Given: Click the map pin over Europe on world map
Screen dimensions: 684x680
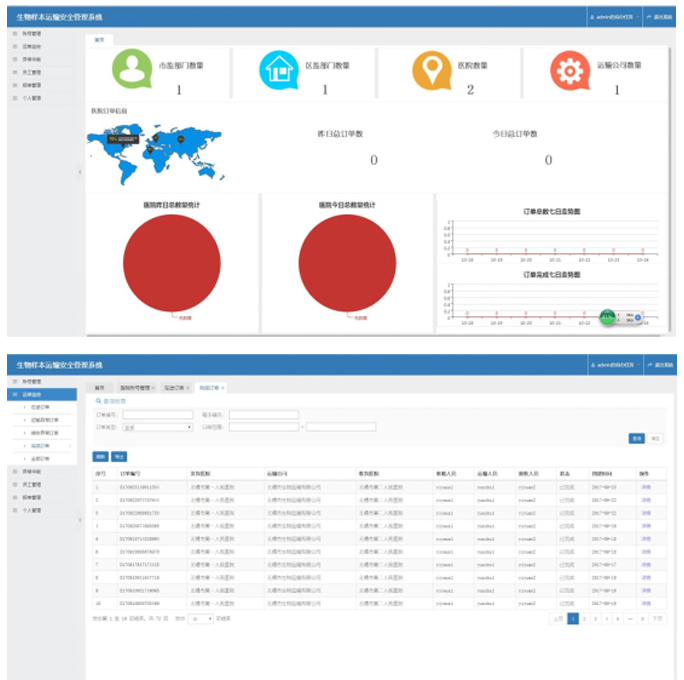Looking at the screenshot, I should pos(156,138).
